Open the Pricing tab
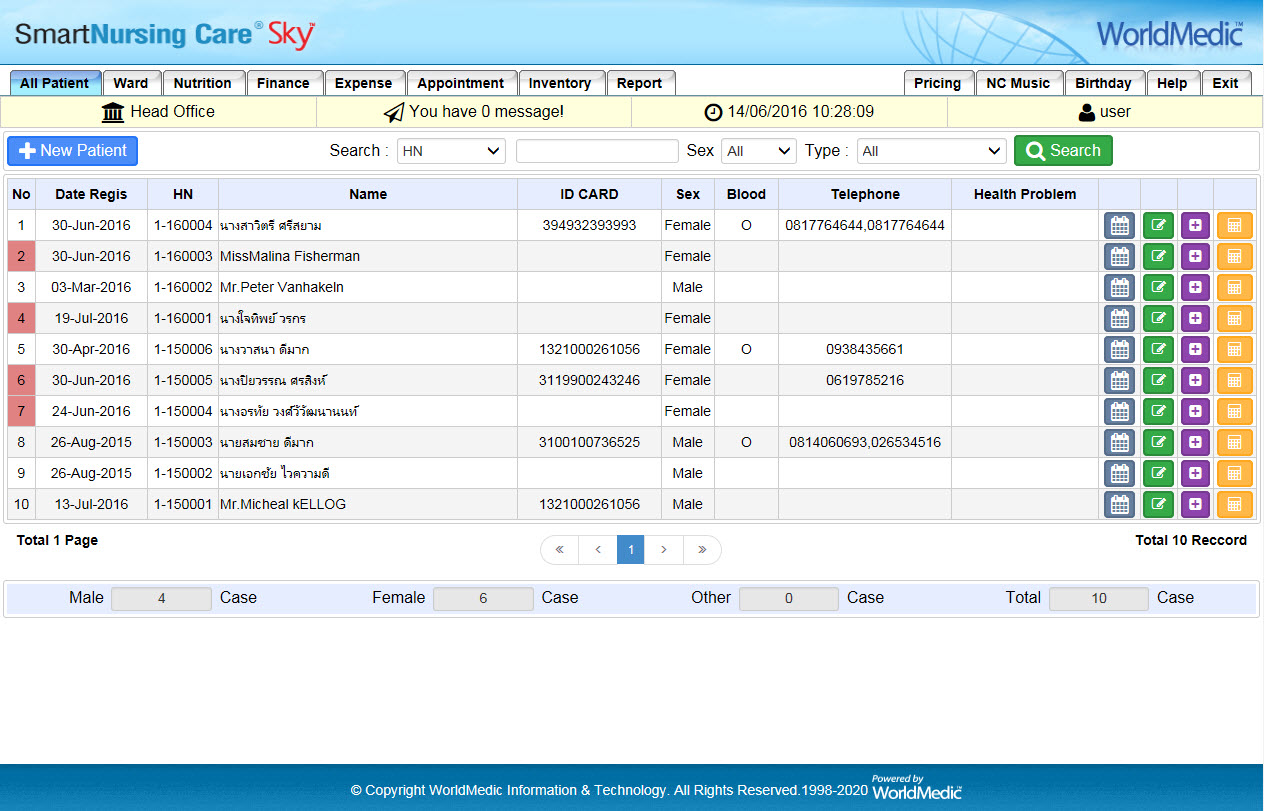1264x811 pixels. point(938,83)
